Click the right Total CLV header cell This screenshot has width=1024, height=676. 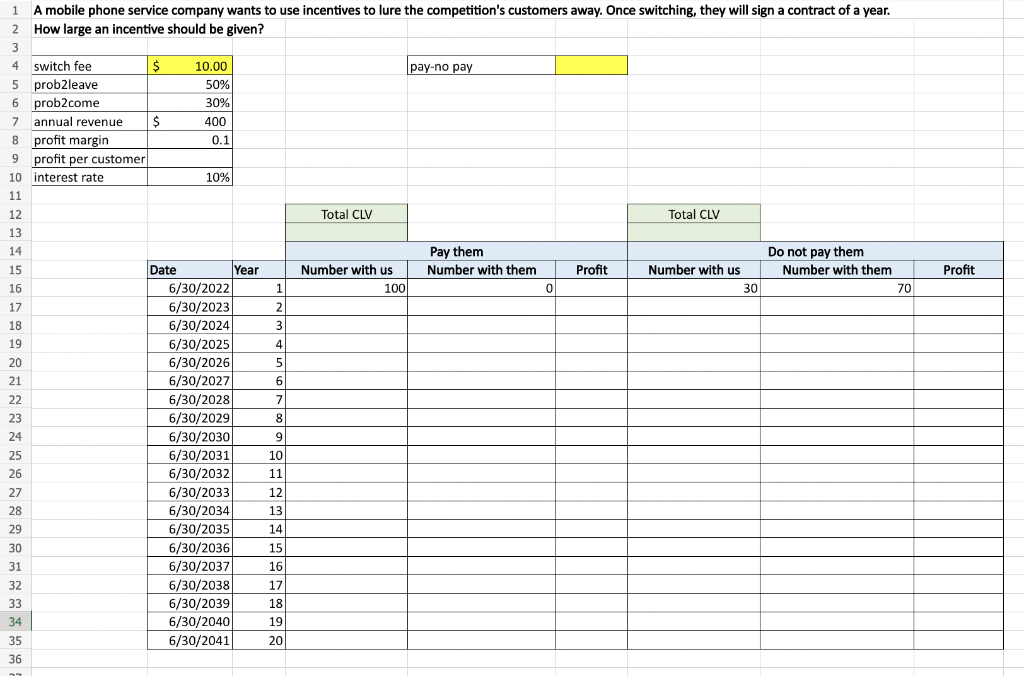[x=693, y=214]
